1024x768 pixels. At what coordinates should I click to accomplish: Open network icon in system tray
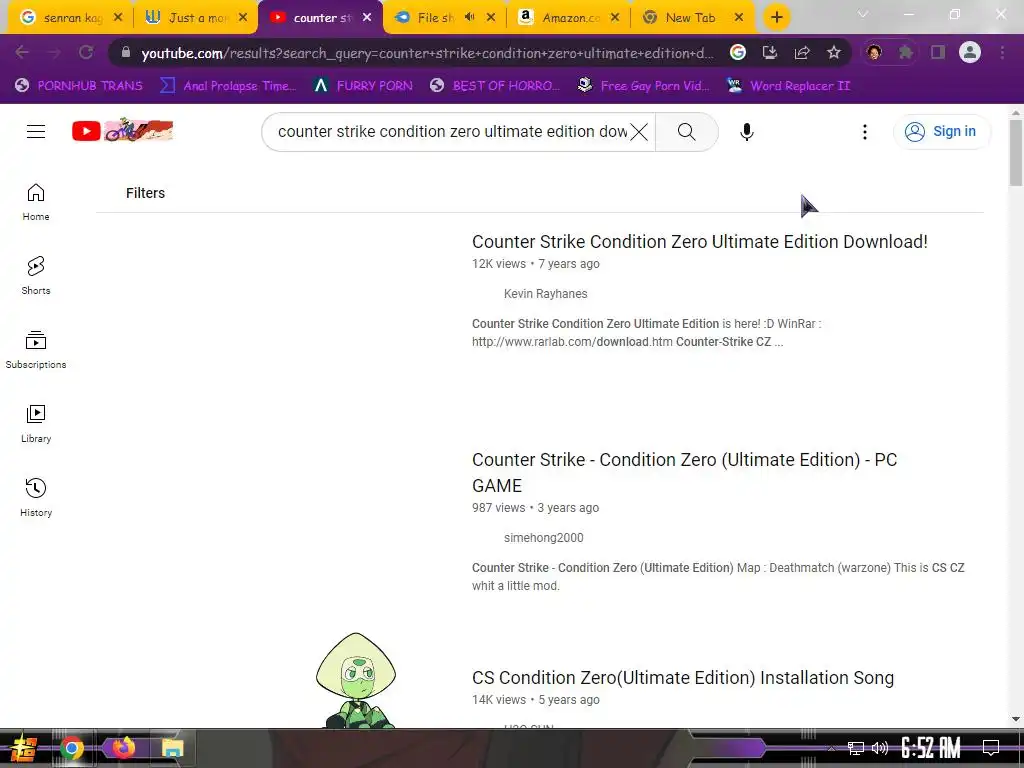tap(856, 748)
